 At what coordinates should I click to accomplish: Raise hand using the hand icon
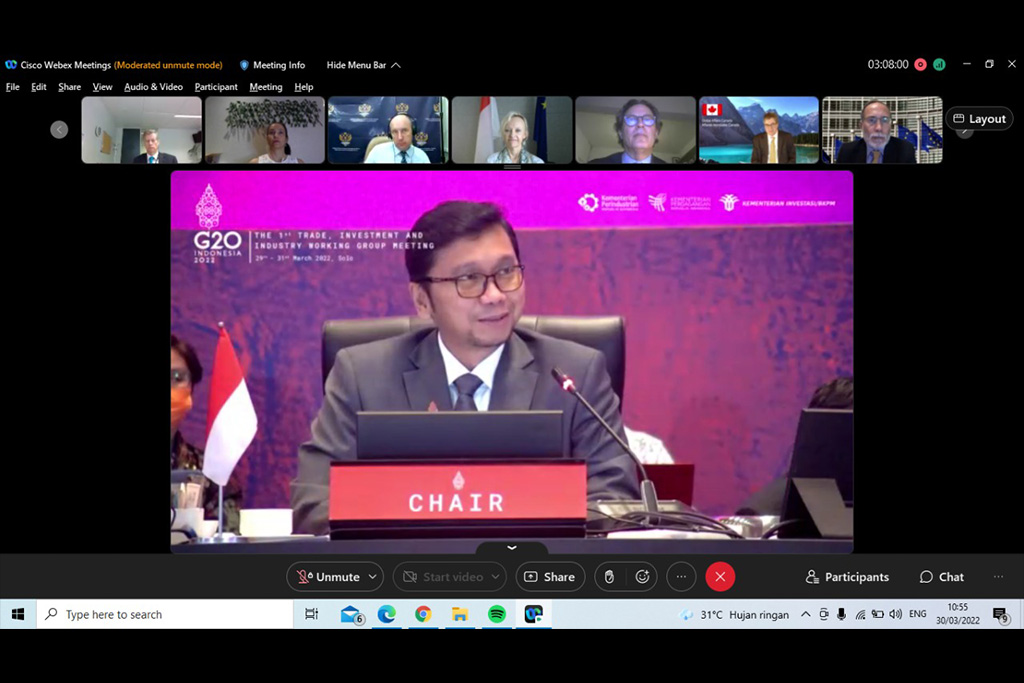click(608, 577)
